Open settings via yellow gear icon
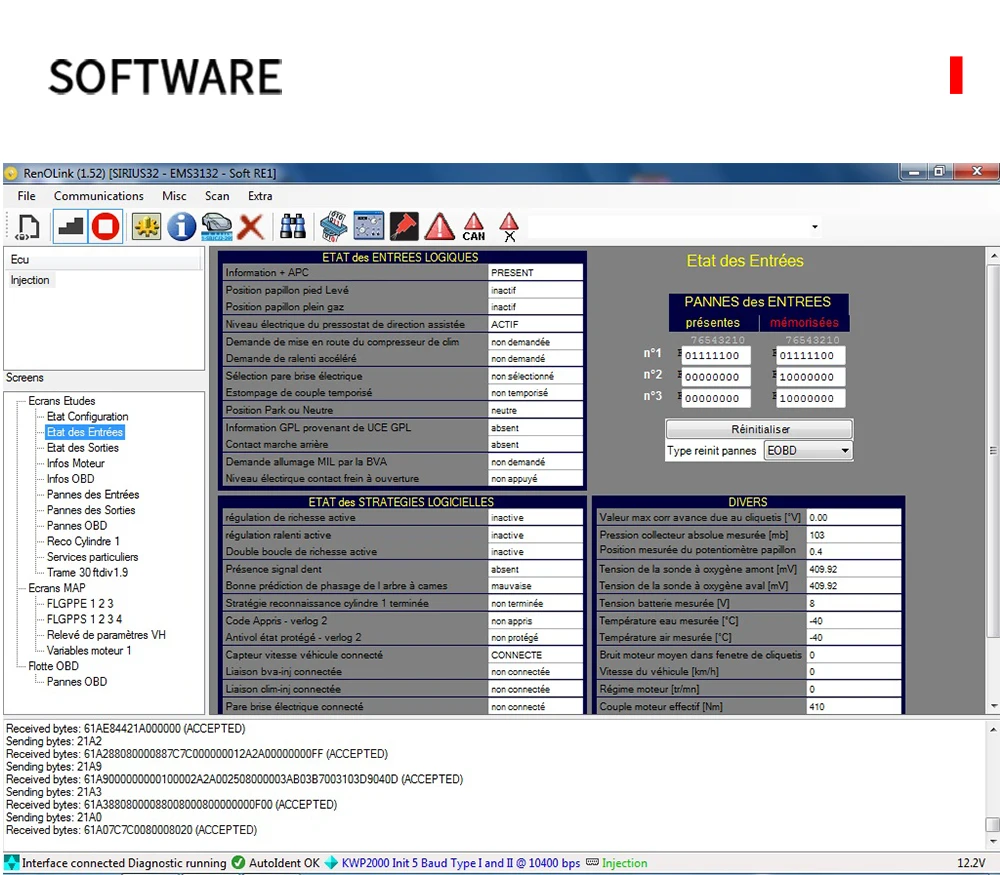 [146, 226]
